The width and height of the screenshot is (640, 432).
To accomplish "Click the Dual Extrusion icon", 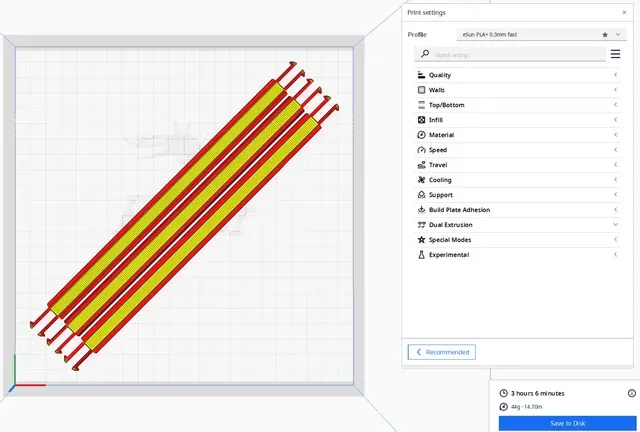I will [x=421, y=225].
